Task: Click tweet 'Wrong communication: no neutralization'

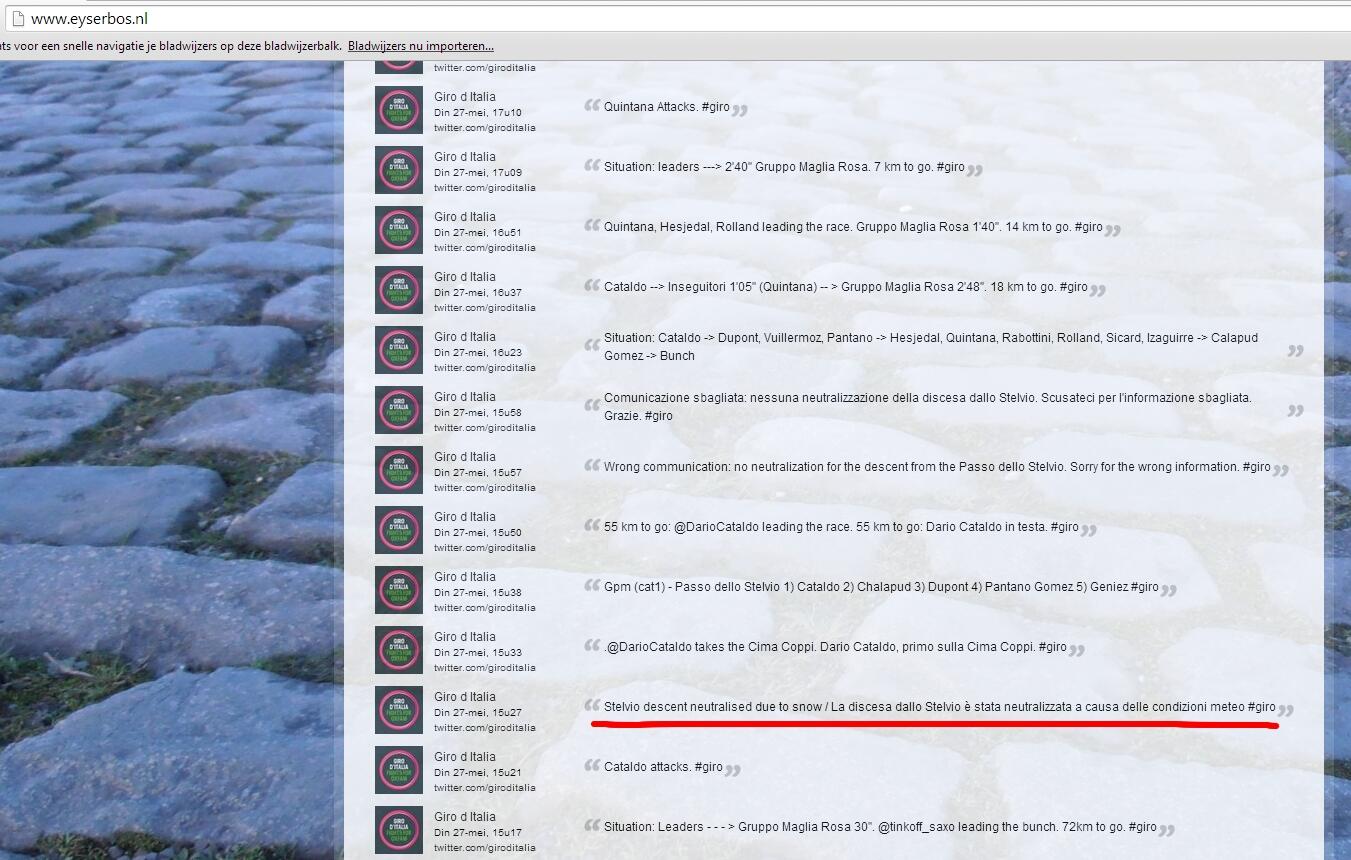Action: (x=937, y=467)
